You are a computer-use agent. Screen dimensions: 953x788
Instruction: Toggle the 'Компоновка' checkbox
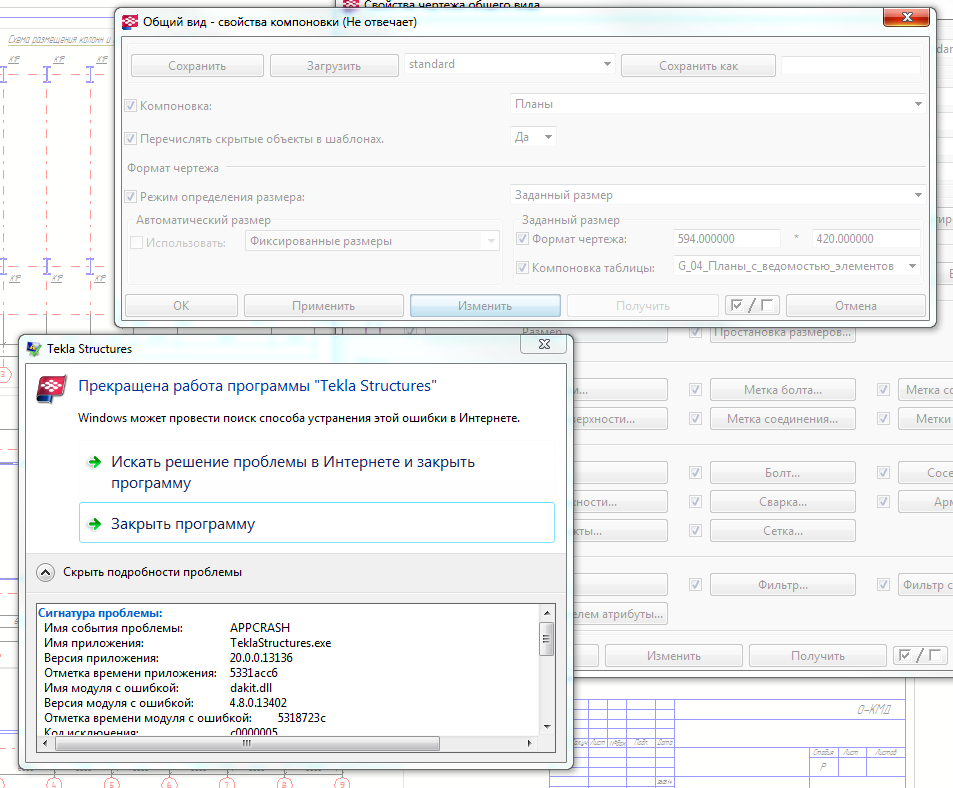click(130, 105)
